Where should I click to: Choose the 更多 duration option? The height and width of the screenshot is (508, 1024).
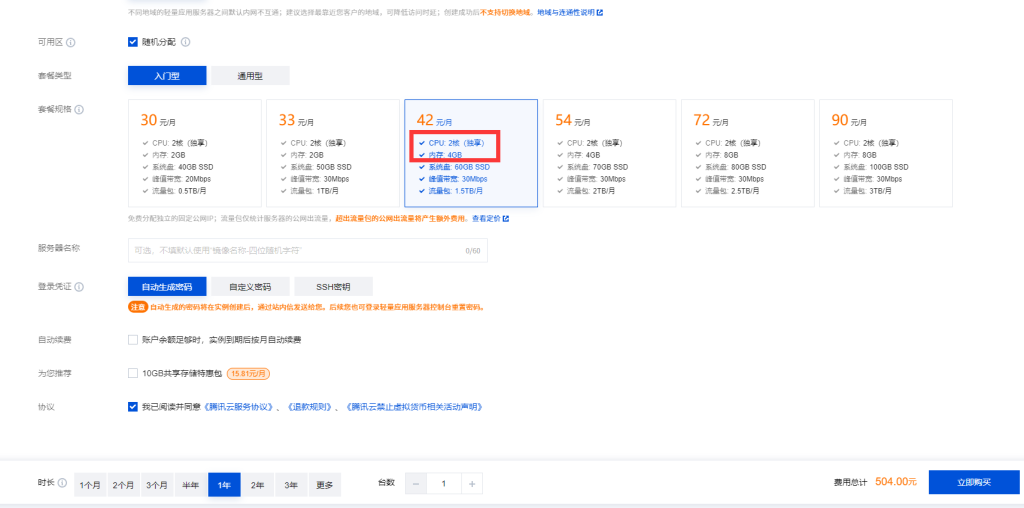(x=325, y=485)
